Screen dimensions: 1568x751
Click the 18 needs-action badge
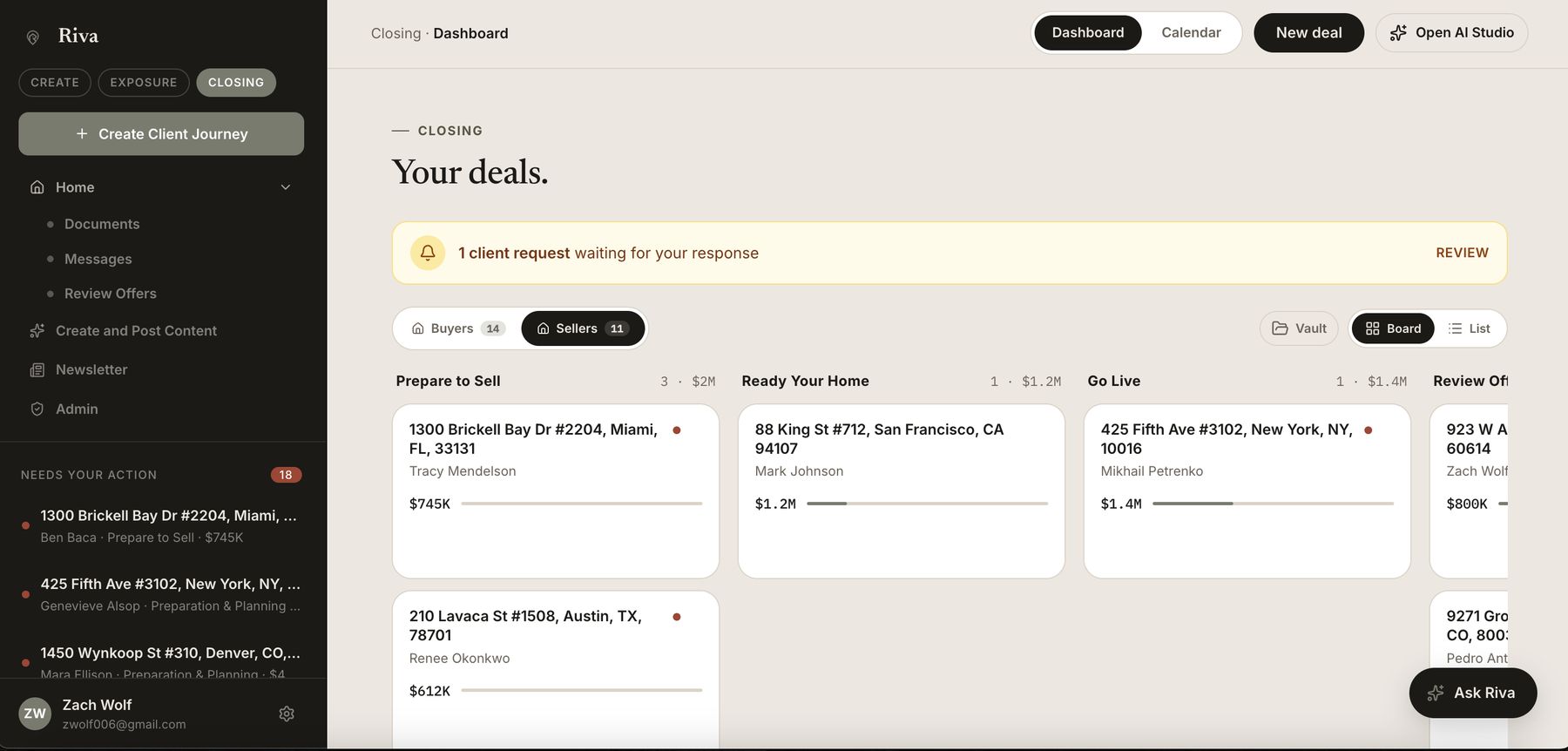click(286, 475)
